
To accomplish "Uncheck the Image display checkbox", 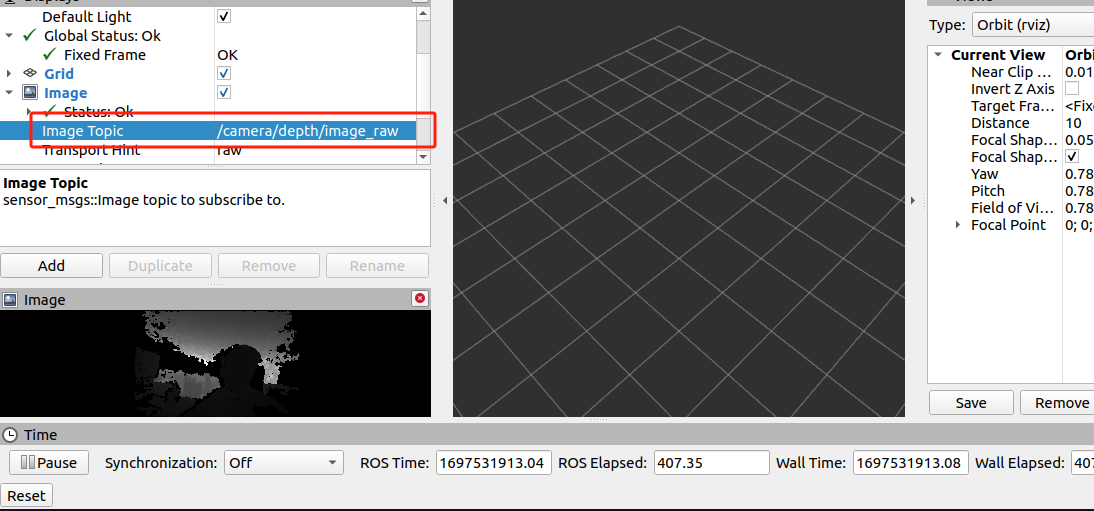I will point(224,92).
